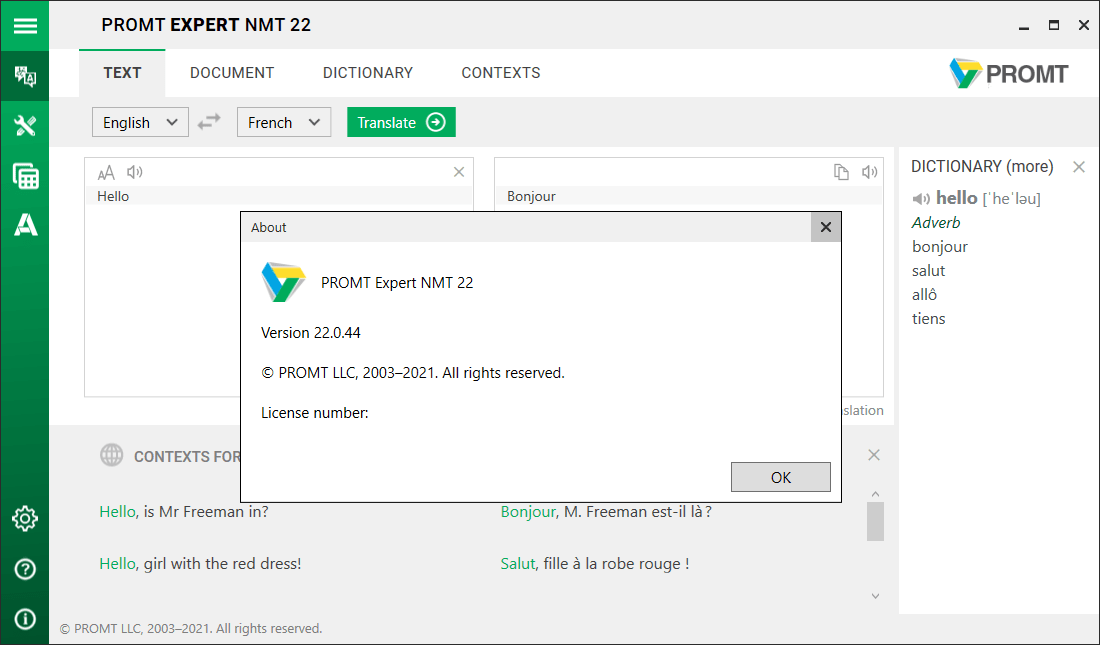Click contexts scrollbar up arrow

click(876, 494)
